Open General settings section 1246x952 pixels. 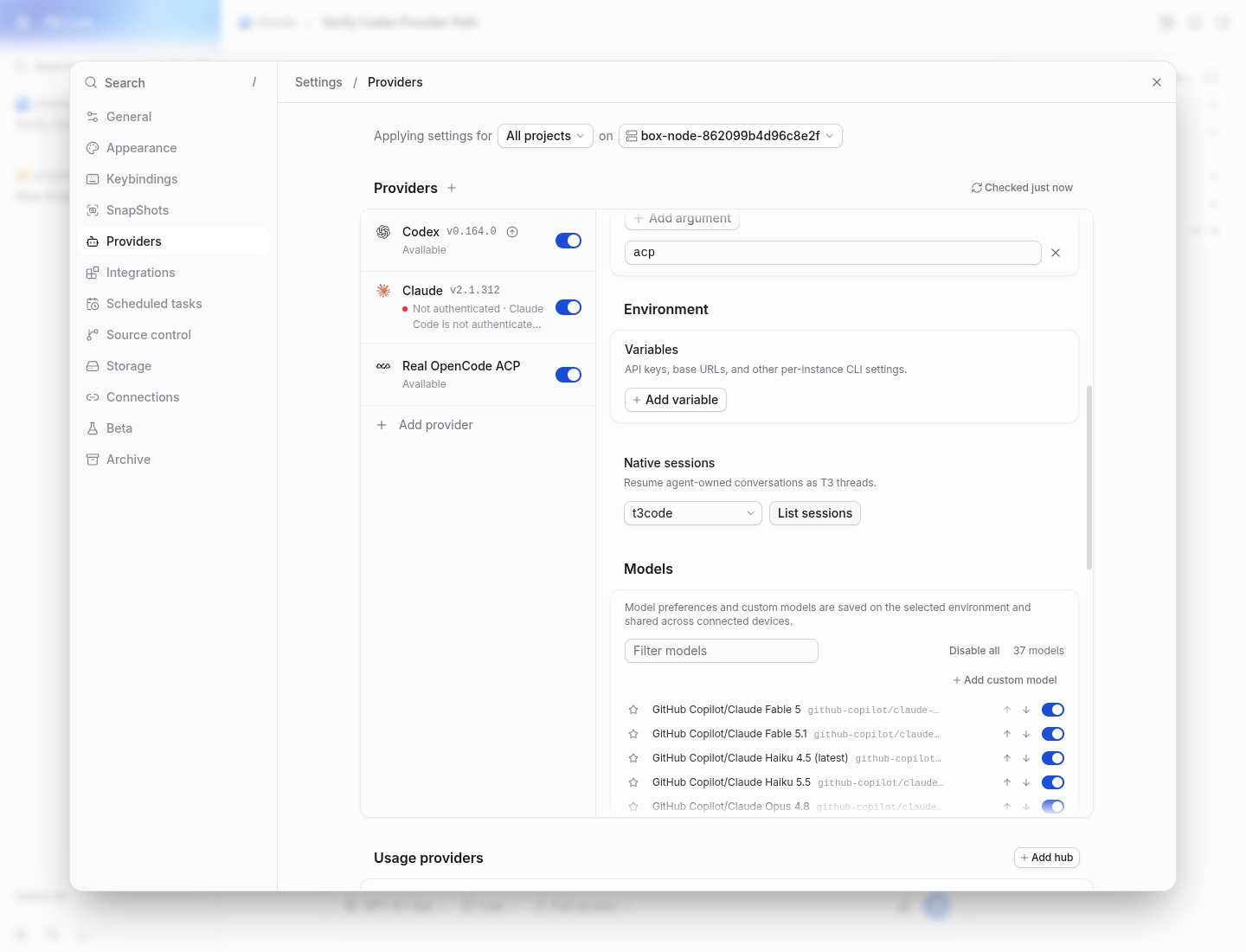tap(173, 117)
